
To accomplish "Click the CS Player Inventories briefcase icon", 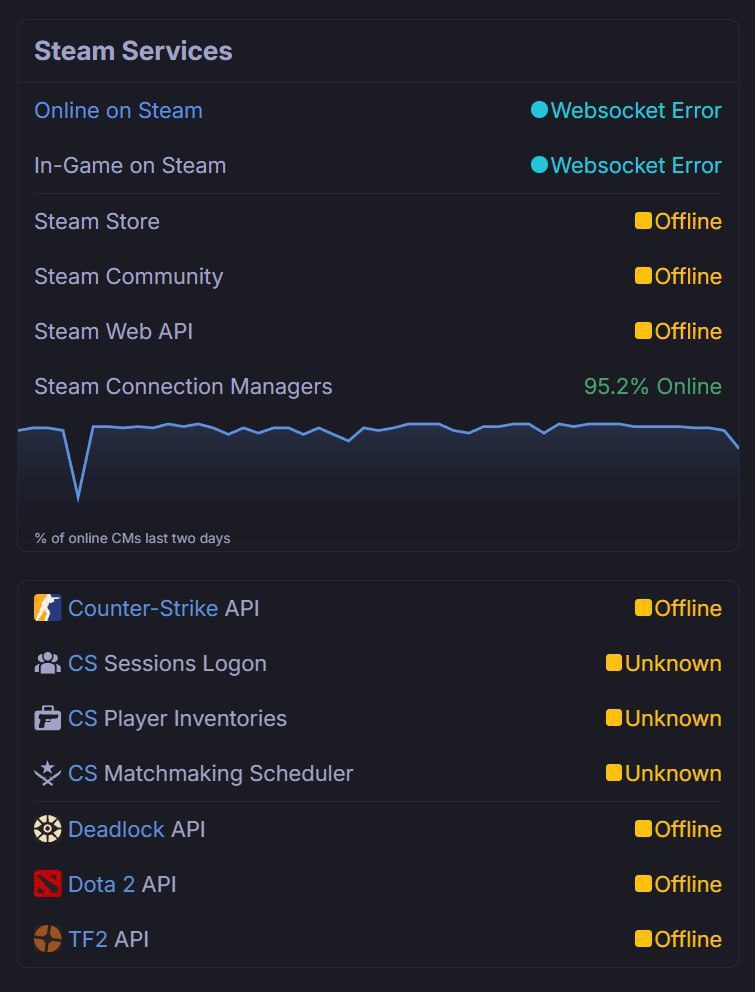I will click(x=47, y=718).
